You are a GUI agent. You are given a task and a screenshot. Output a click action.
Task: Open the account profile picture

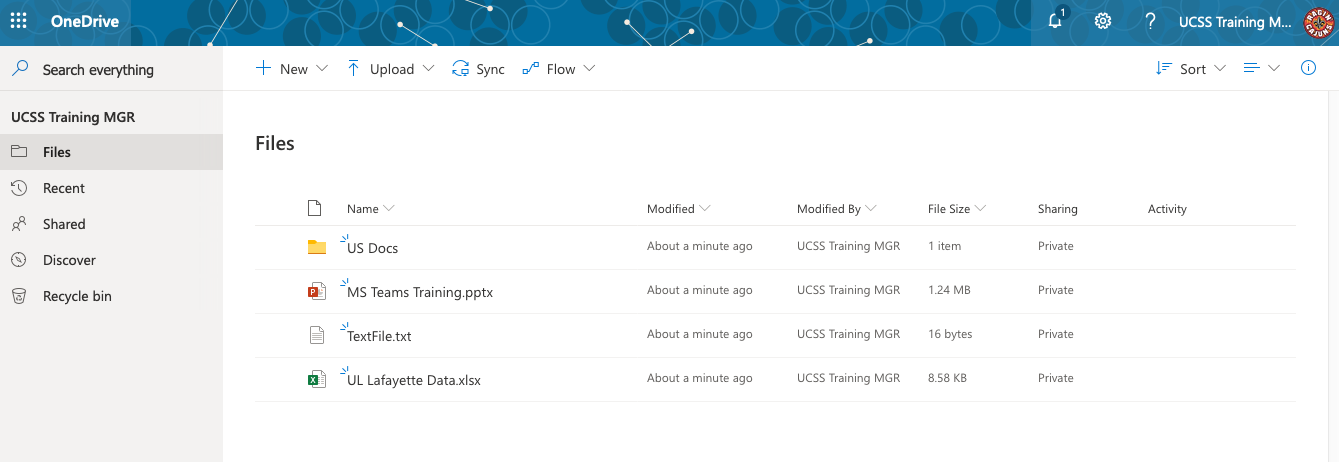[1320, 22]
